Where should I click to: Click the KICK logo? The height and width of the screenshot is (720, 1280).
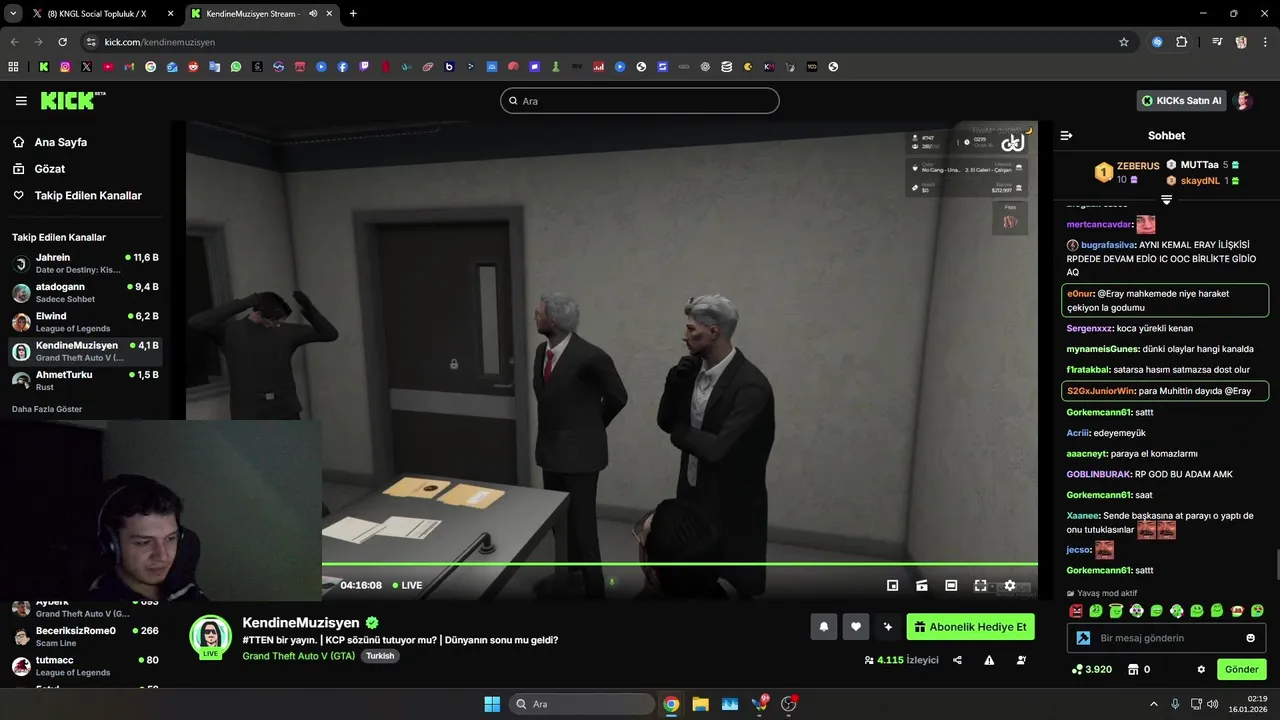coord(72,100)
